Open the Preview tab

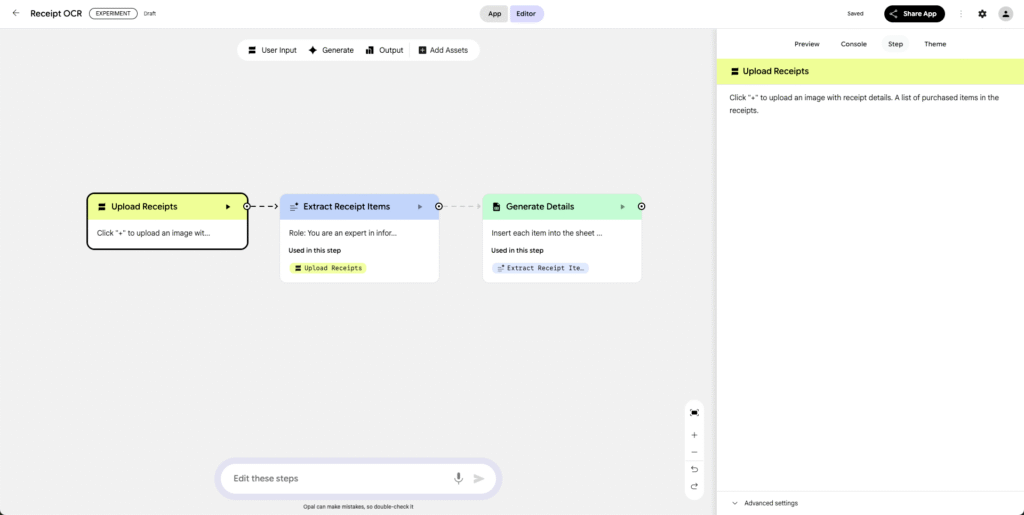tap(806, 44)
